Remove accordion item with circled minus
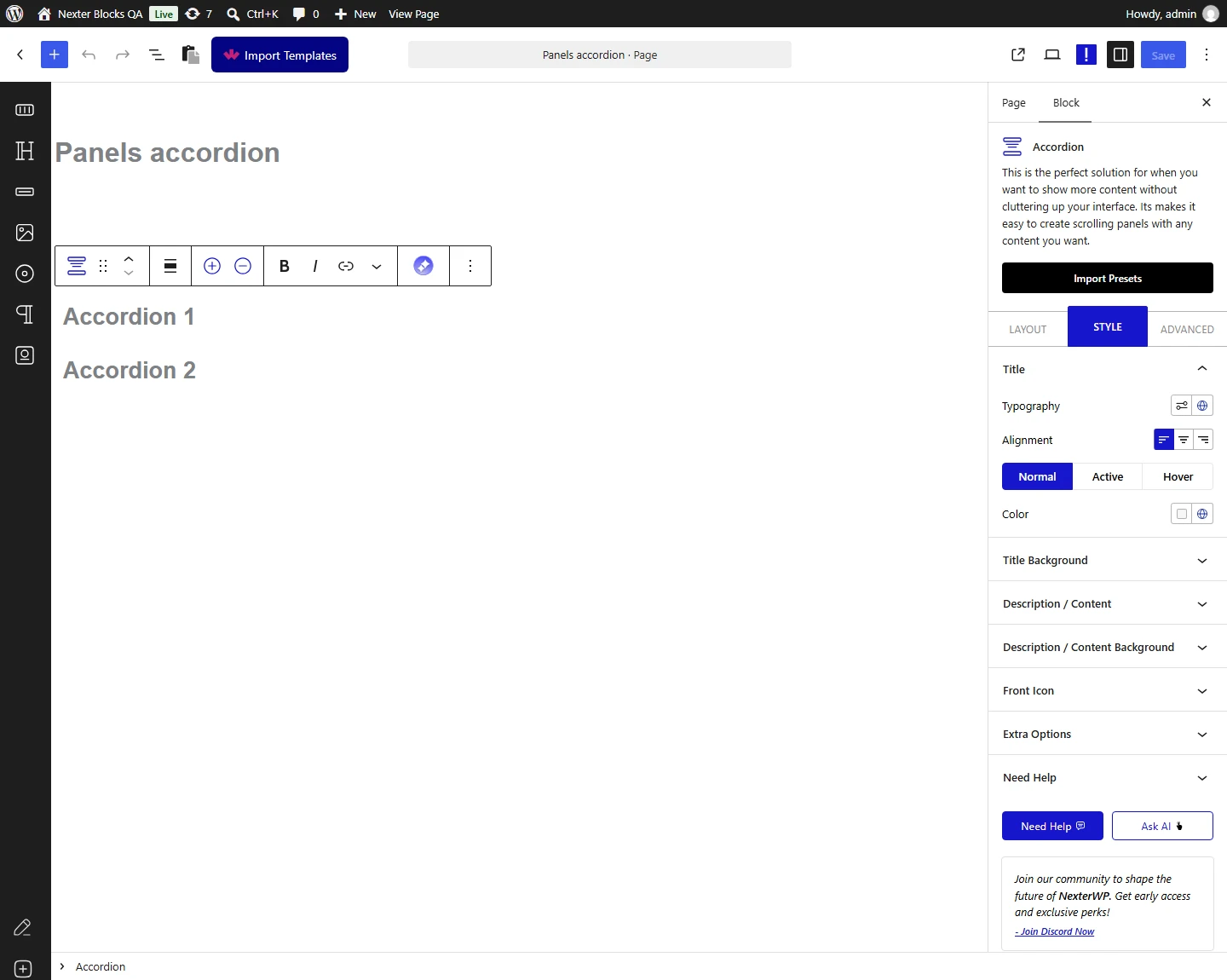1227x980 pixels. (x=243, y=266)
